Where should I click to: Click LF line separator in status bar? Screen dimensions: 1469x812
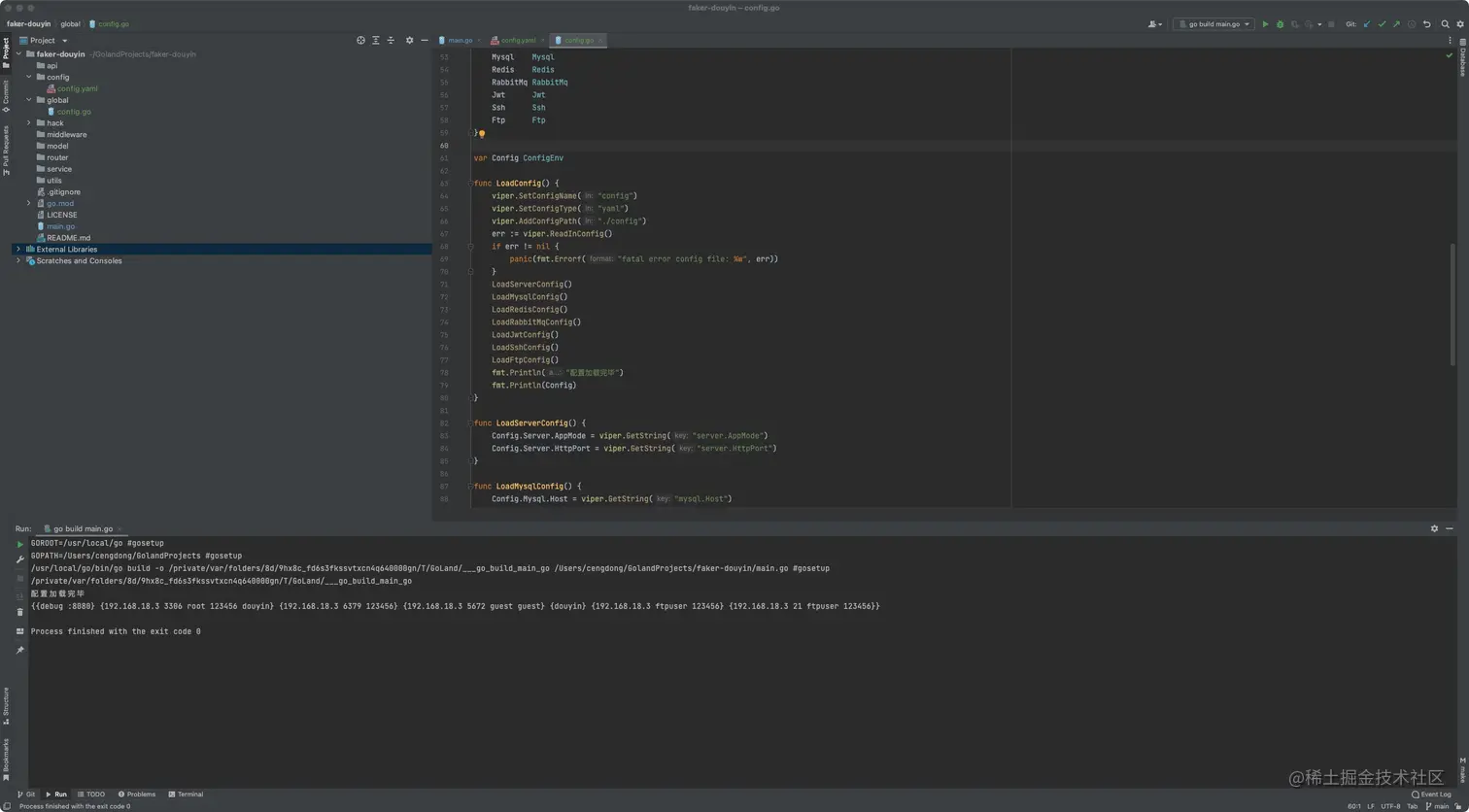point(1371,806)
